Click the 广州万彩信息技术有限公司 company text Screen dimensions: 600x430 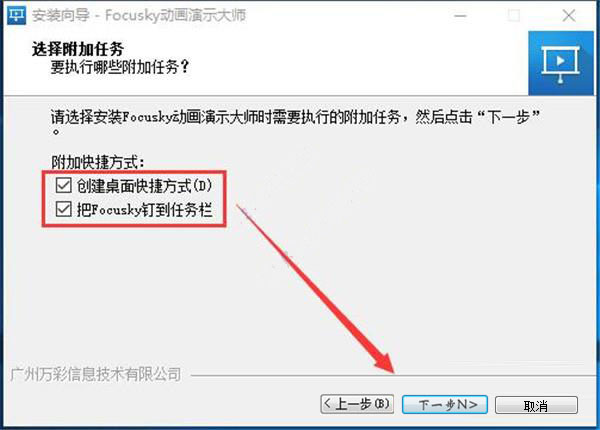[95, 374]
